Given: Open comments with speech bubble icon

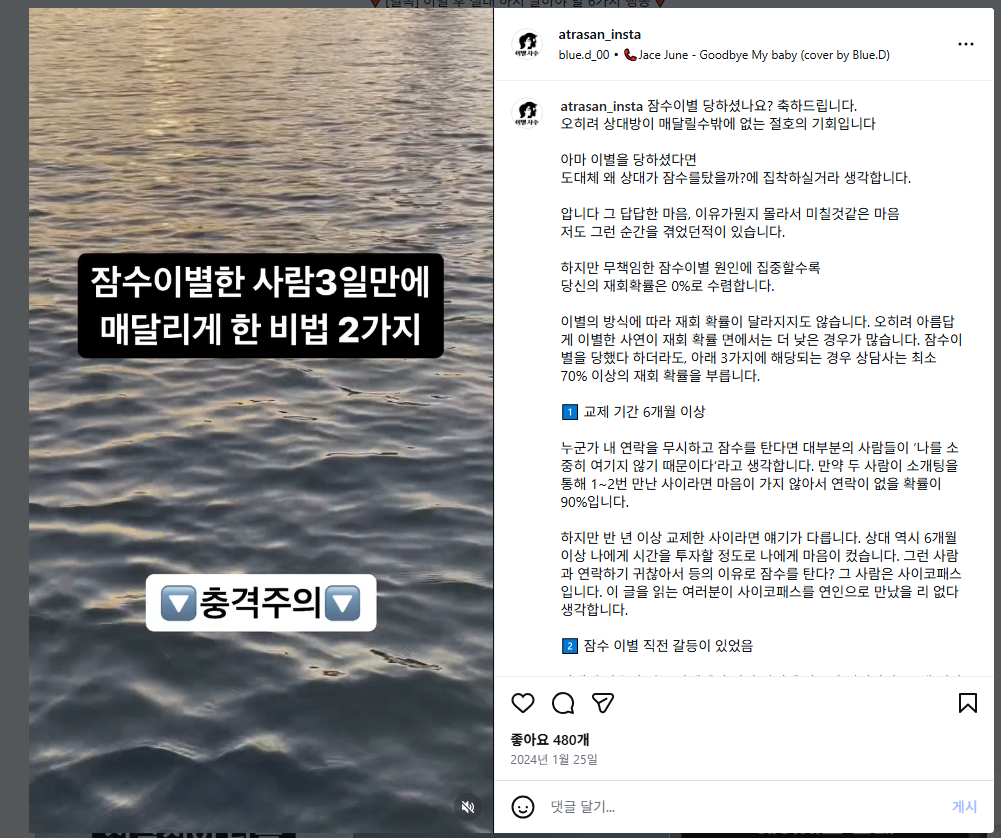Looking at the screenshot, I should [x=563, y=703].
